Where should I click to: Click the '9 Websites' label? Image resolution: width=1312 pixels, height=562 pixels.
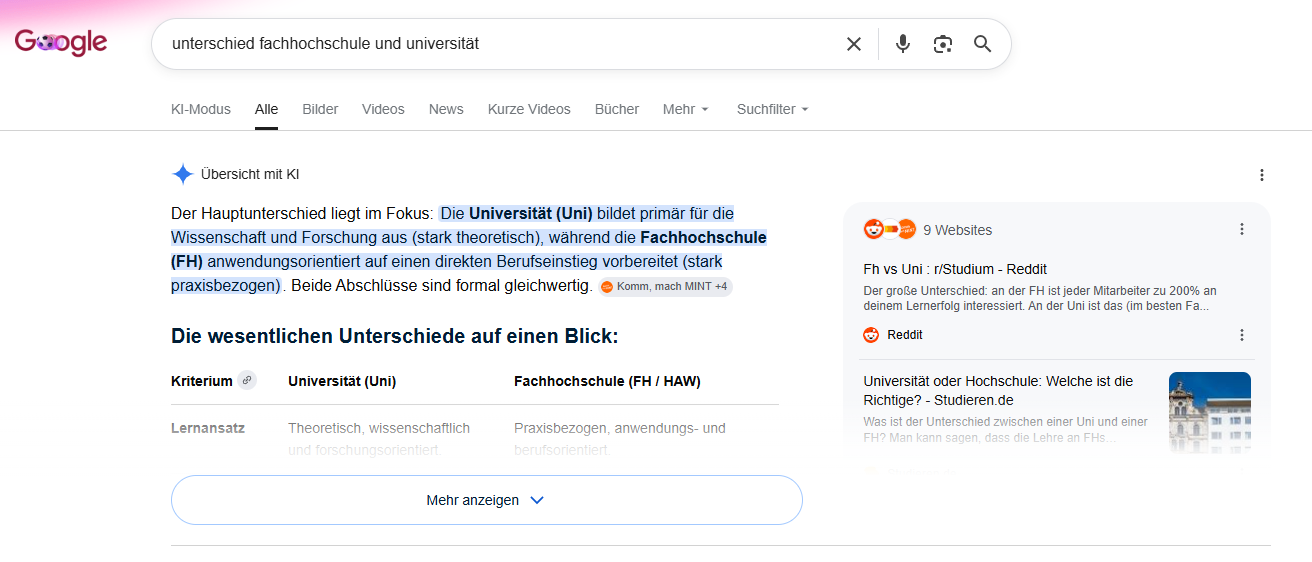957,230
